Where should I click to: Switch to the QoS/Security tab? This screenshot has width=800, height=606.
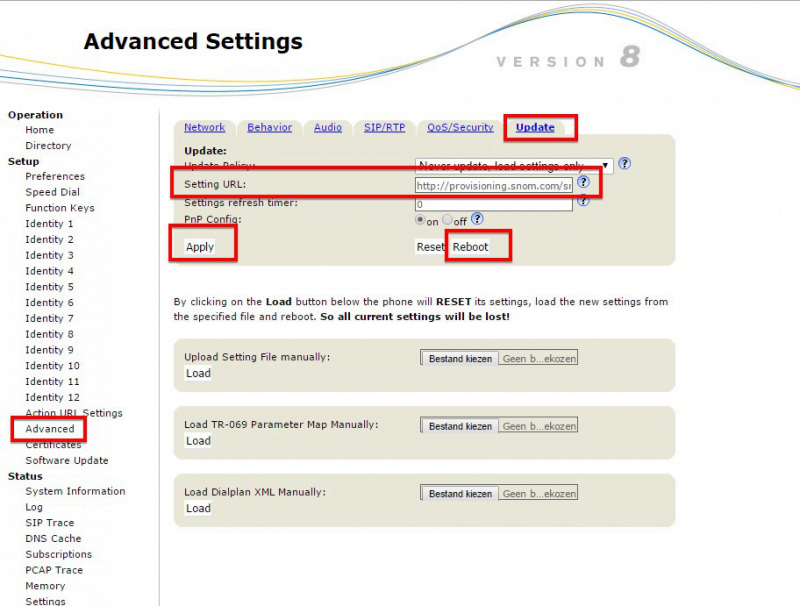click(460, 128)
